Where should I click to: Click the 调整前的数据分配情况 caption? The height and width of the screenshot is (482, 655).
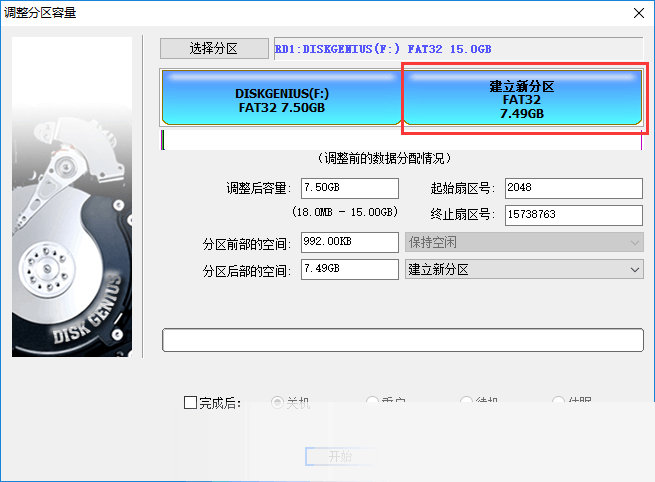click(x=385, y=158)
